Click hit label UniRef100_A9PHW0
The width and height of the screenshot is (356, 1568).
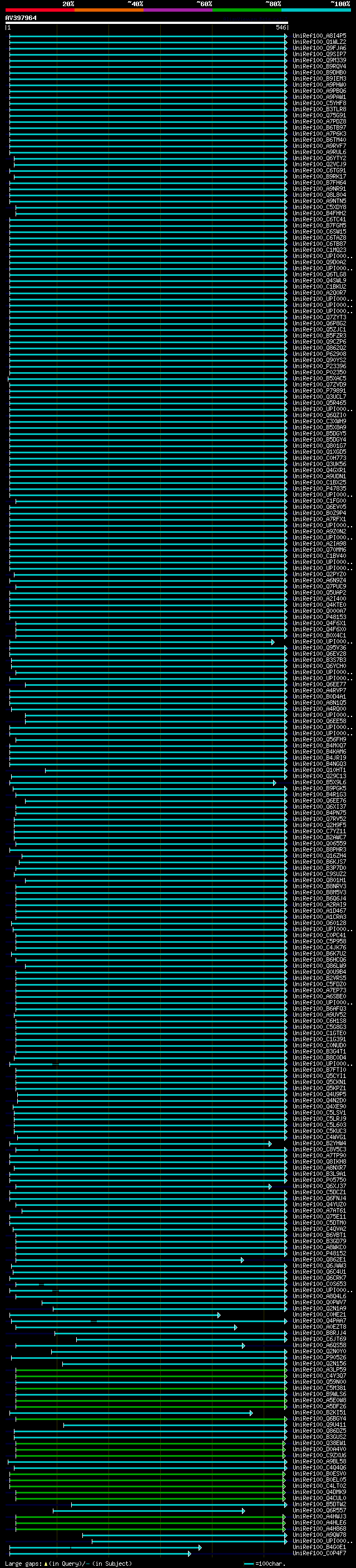click(x=319, y=85)
